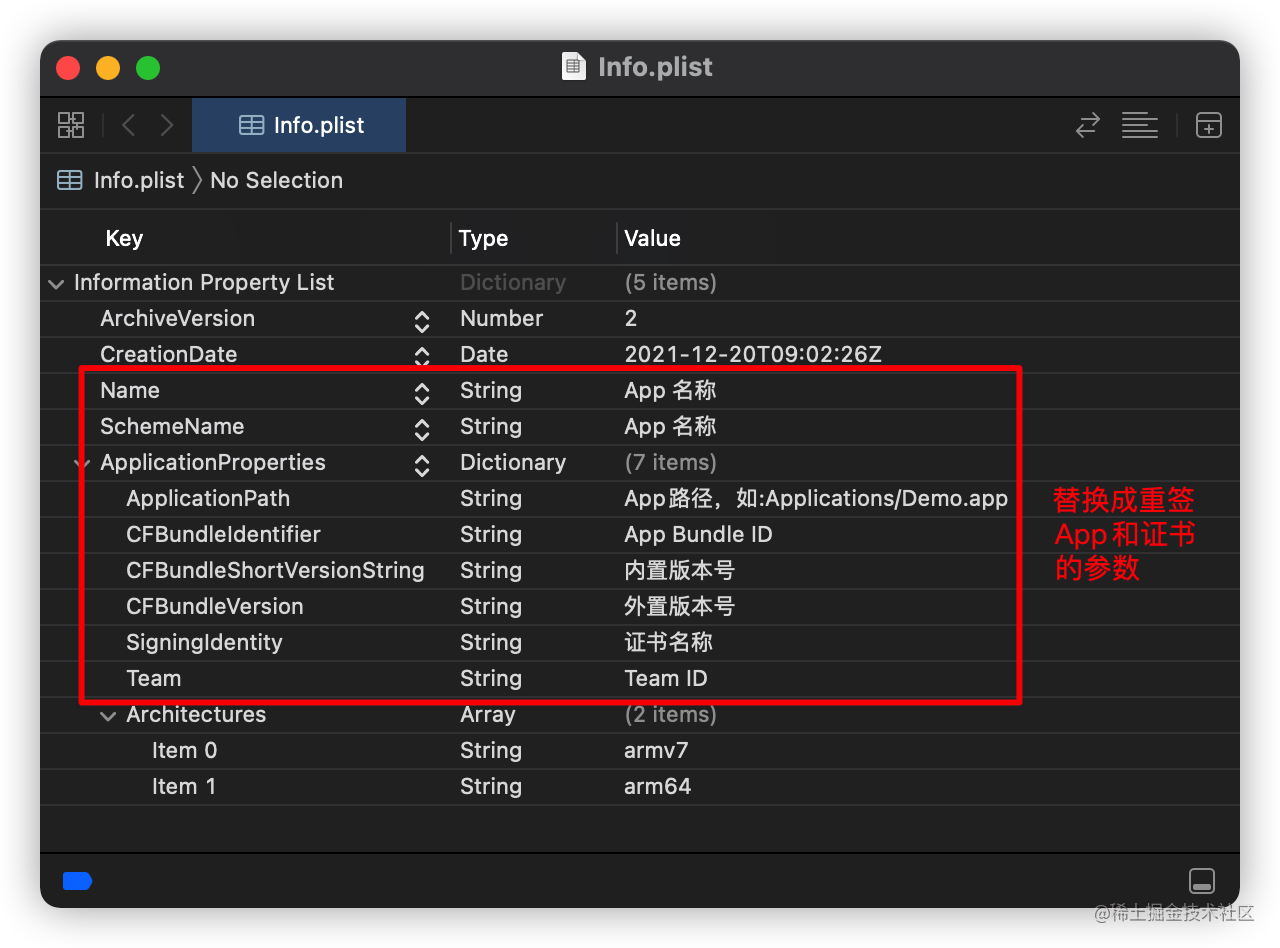Click the 内置版本号 value
Screen dimensions: 1280x948
tap(679, 570)
